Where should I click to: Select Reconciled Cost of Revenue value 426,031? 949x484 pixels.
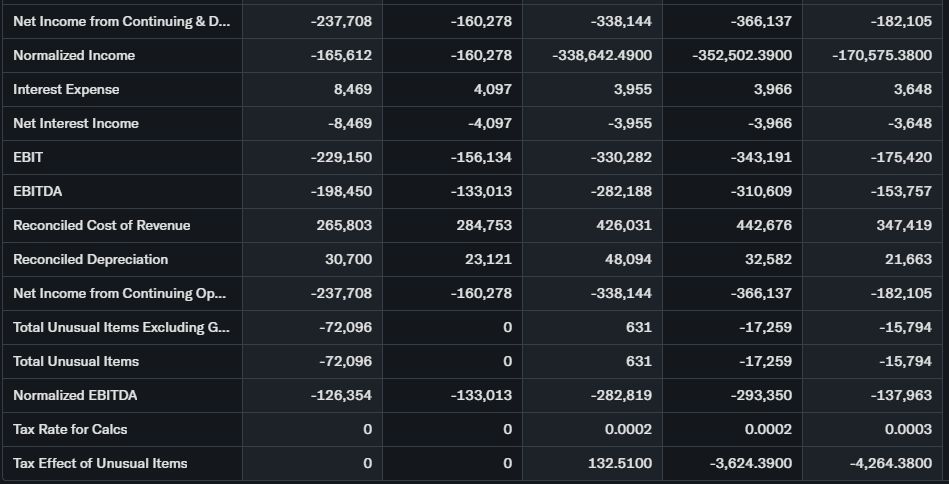tap(624, 225)
